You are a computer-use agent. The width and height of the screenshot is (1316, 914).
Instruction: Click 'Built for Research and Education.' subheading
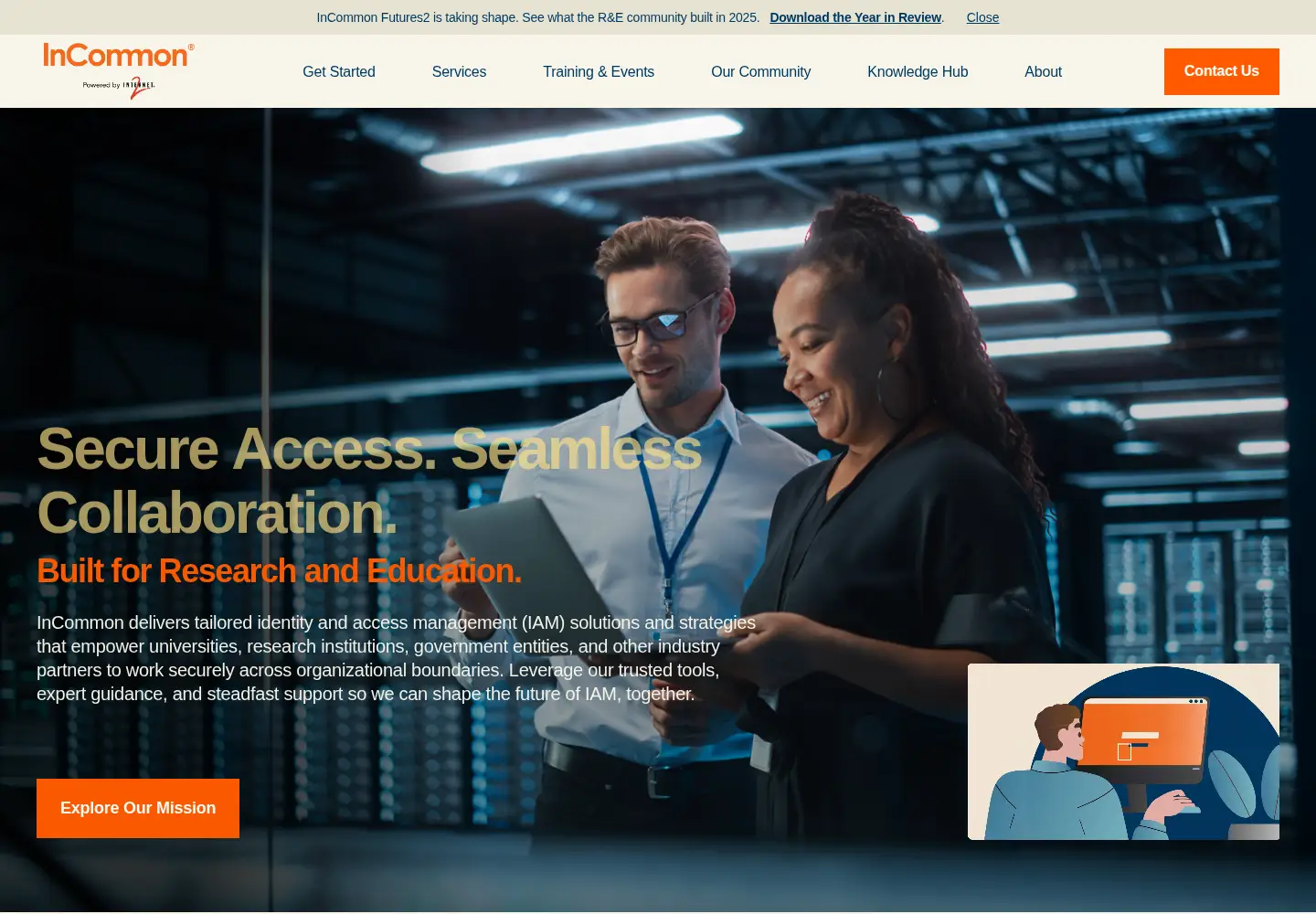click(279, 570)
